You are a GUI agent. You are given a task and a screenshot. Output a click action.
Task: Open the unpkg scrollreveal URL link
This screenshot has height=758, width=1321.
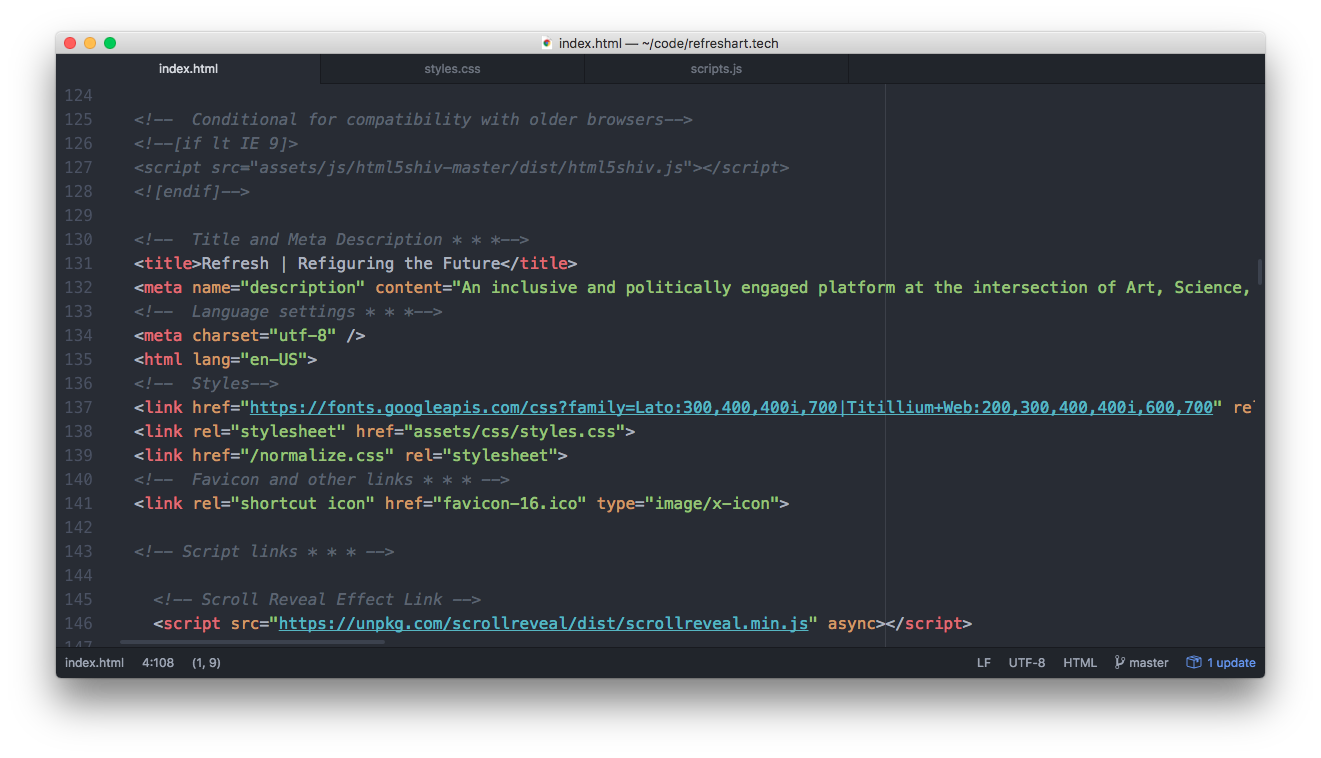click(543, 623)
